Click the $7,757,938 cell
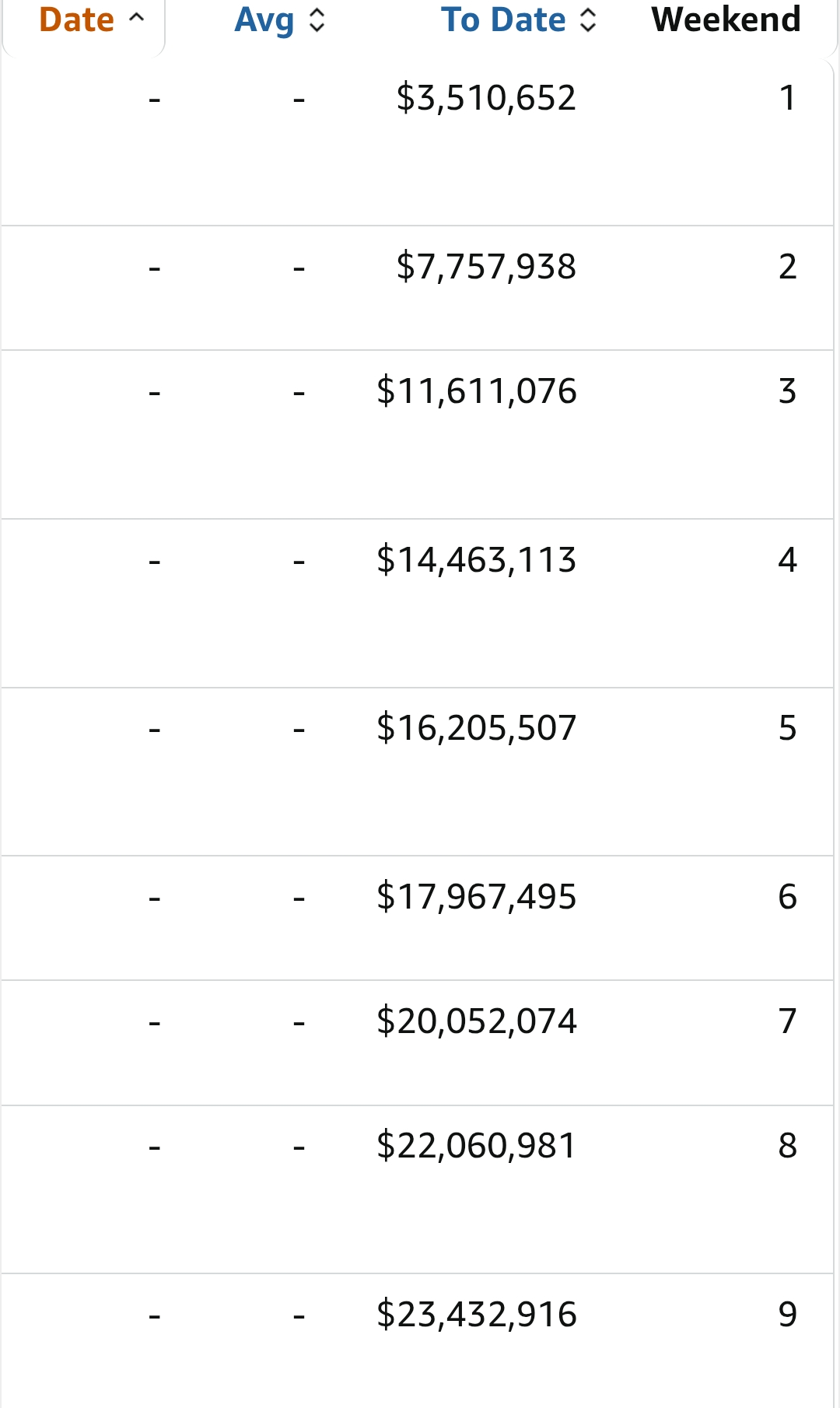The height and width of the screenshot is (1408, 840). tap(486, 267)
